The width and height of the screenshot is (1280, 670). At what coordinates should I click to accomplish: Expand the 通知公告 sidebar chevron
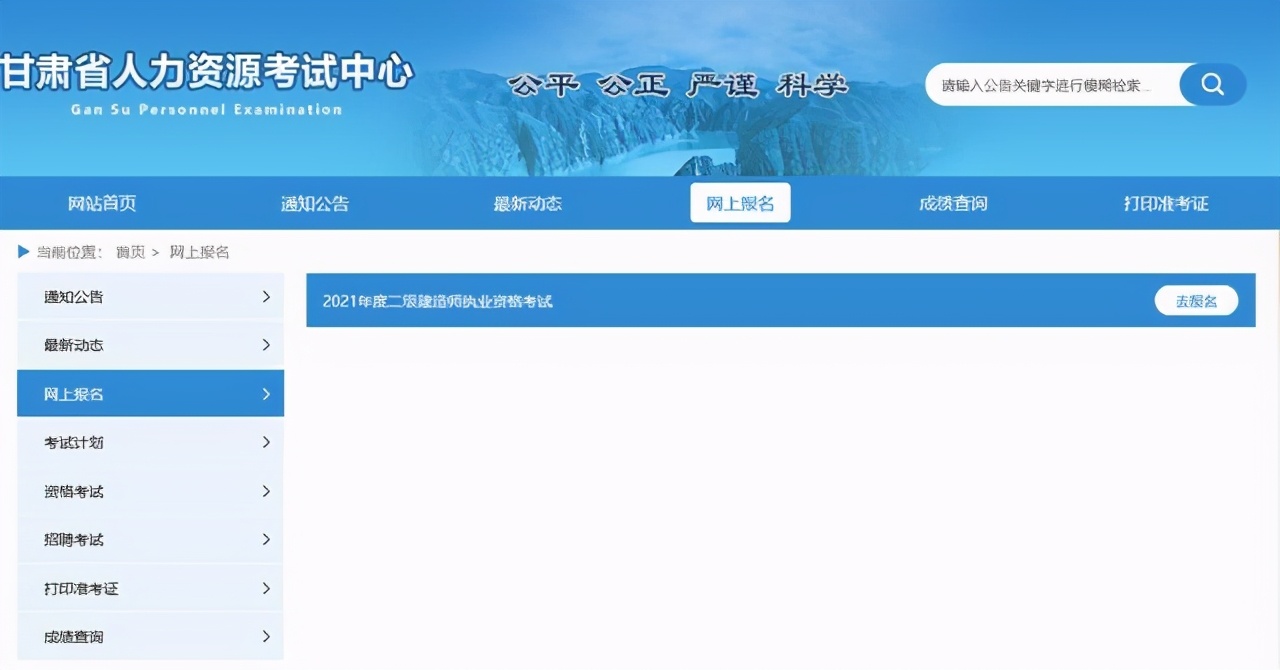266,297
